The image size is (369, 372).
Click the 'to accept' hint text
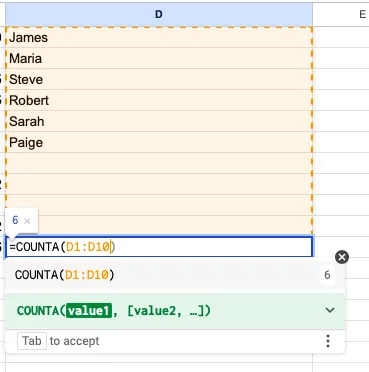[74, 341]
